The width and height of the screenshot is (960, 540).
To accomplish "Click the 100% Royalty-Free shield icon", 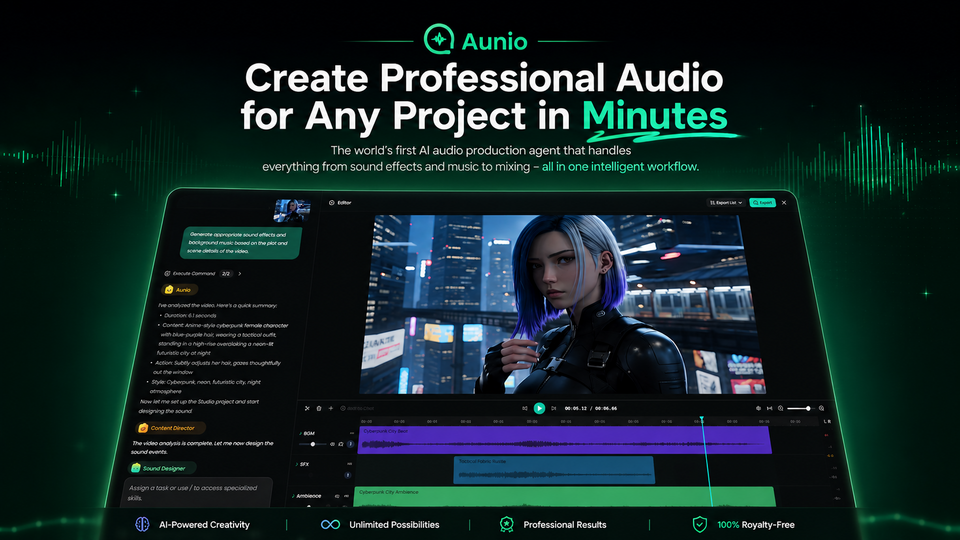I will pyautogui.click(x=700, y=524).
